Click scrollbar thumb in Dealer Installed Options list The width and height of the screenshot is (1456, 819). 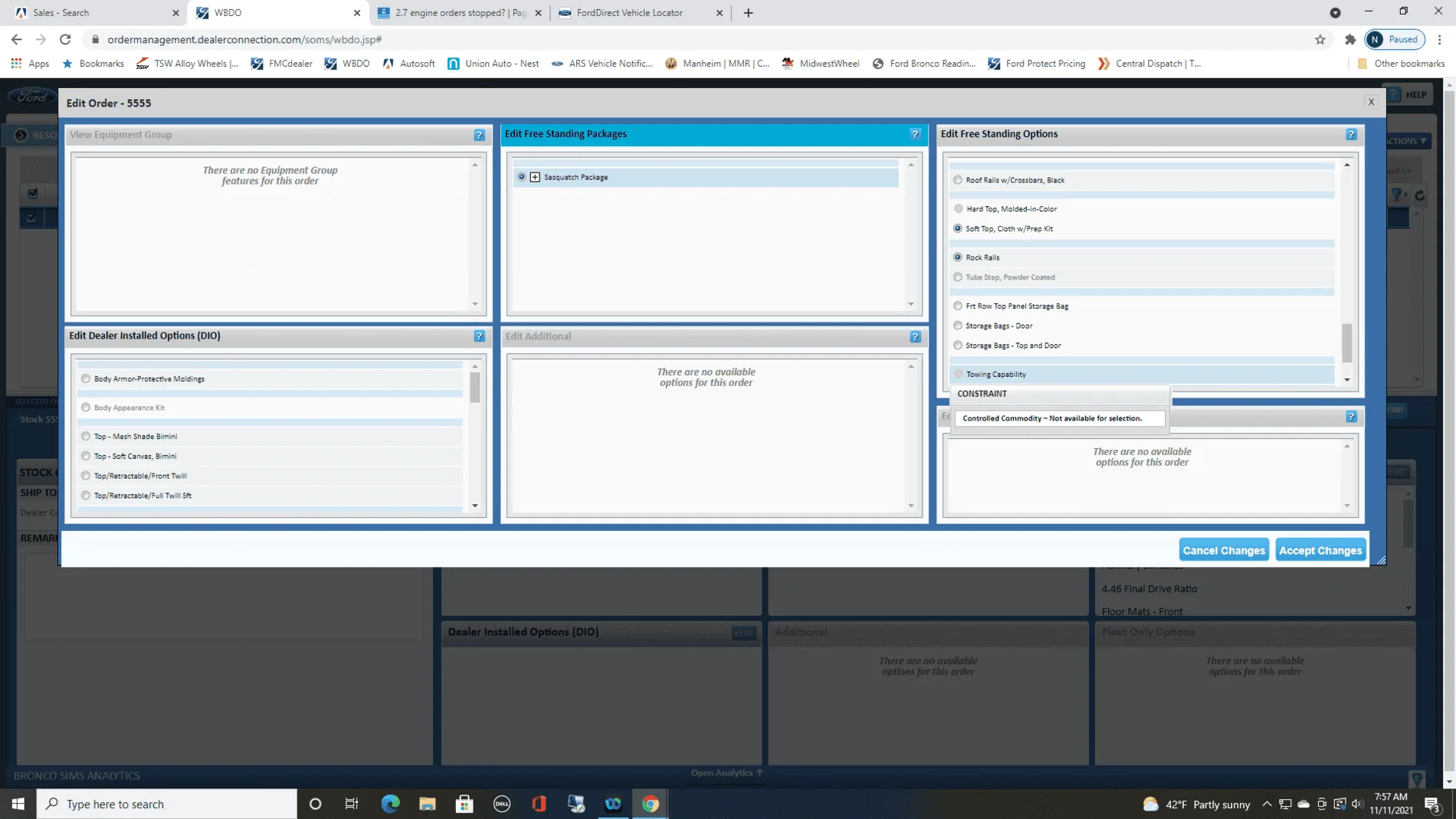click(475, 387)
